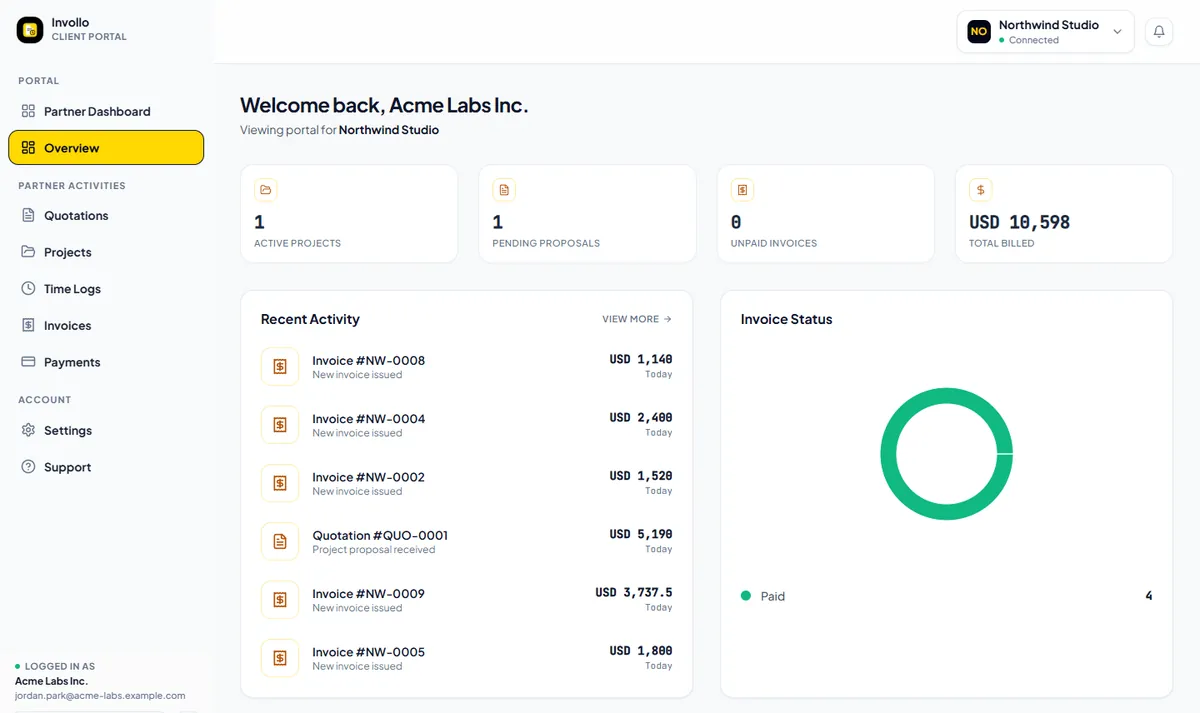Click the Quotations document icon
The image size is (1200, 713).
(x=28, y=215)
